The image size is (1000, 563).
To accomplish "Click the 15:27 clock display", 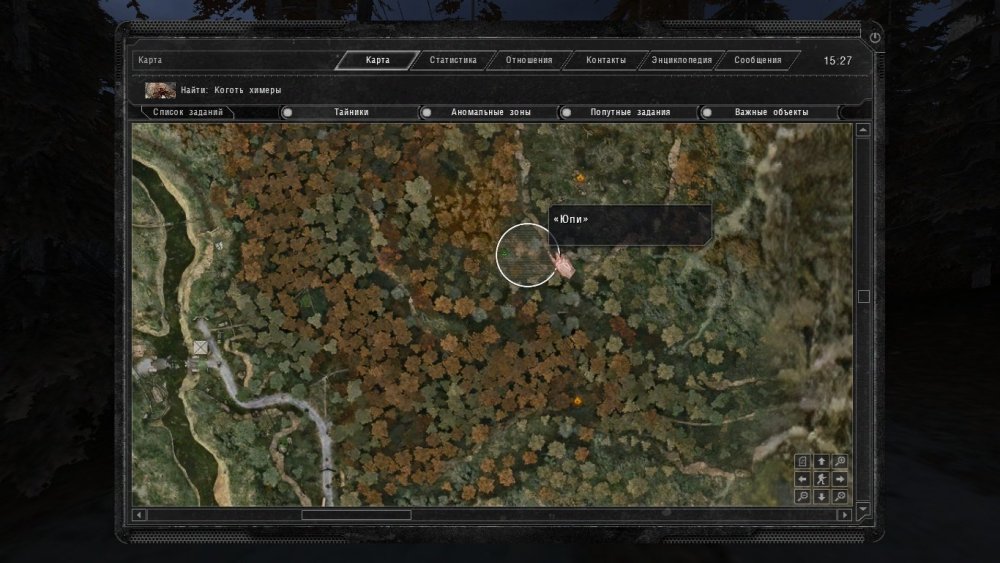I will coord(837,61).
